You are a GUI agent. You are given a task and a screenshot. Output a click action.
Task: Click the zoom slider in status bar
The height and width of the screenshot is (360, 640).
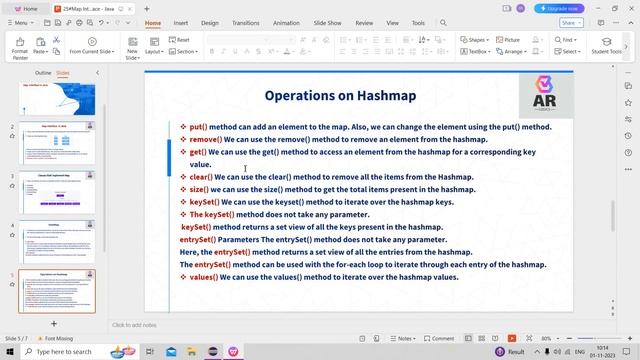point(599,338)
